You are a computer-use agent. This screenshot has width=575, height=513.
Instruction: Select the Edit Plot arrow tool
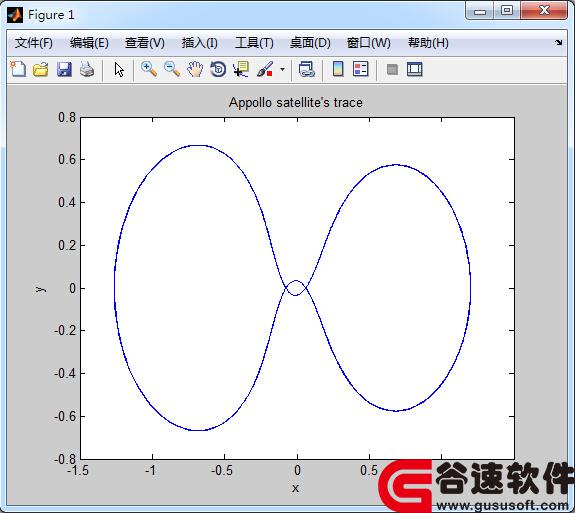click(119, 69)
